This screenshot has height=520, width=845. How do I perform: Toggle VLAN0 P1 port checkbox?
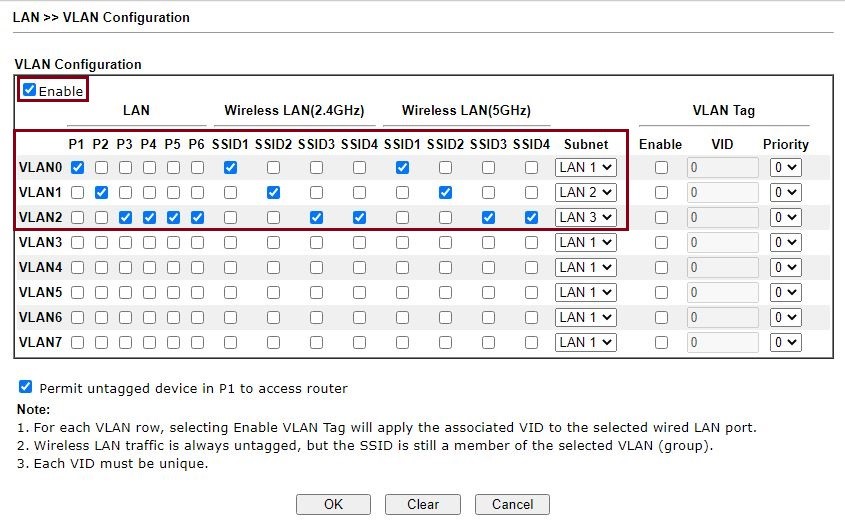pyautogui.click(x=77, y=167)
